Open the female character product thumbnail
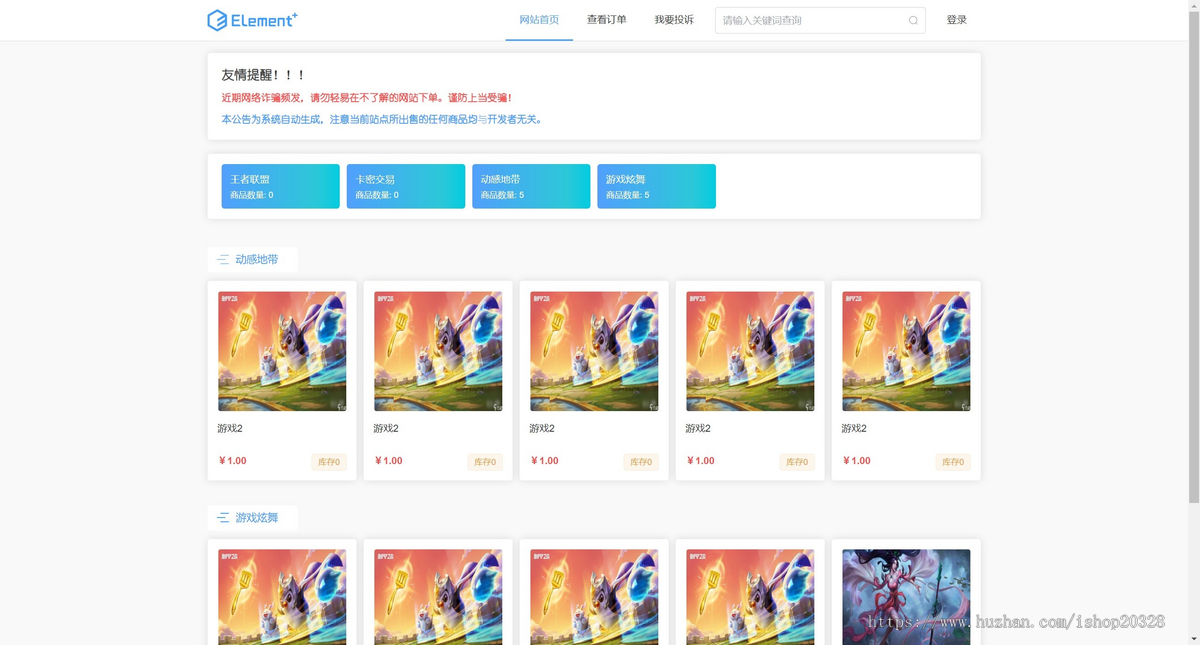1200x645 pixels. click(906, 597)
